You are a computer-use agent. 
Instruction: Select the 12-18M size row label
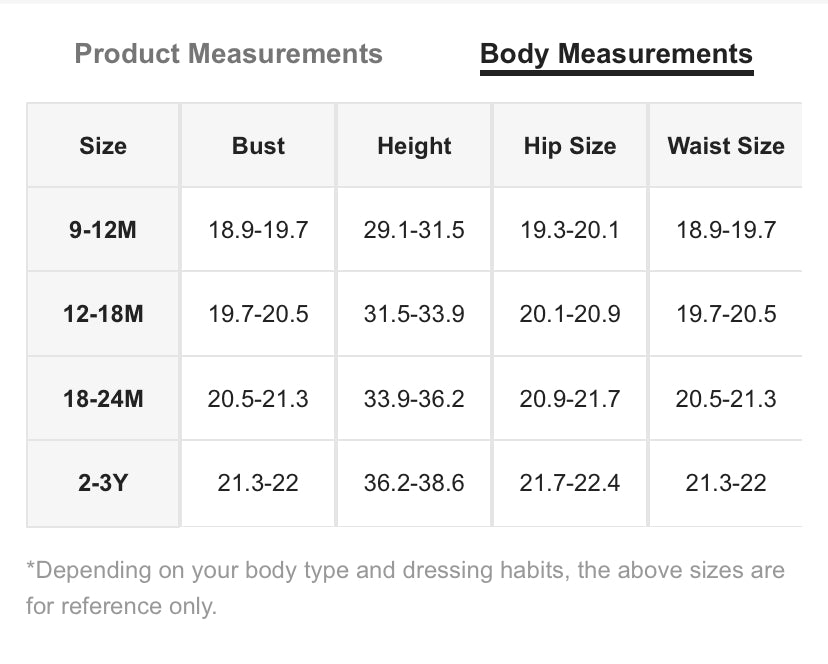(103, 314)
